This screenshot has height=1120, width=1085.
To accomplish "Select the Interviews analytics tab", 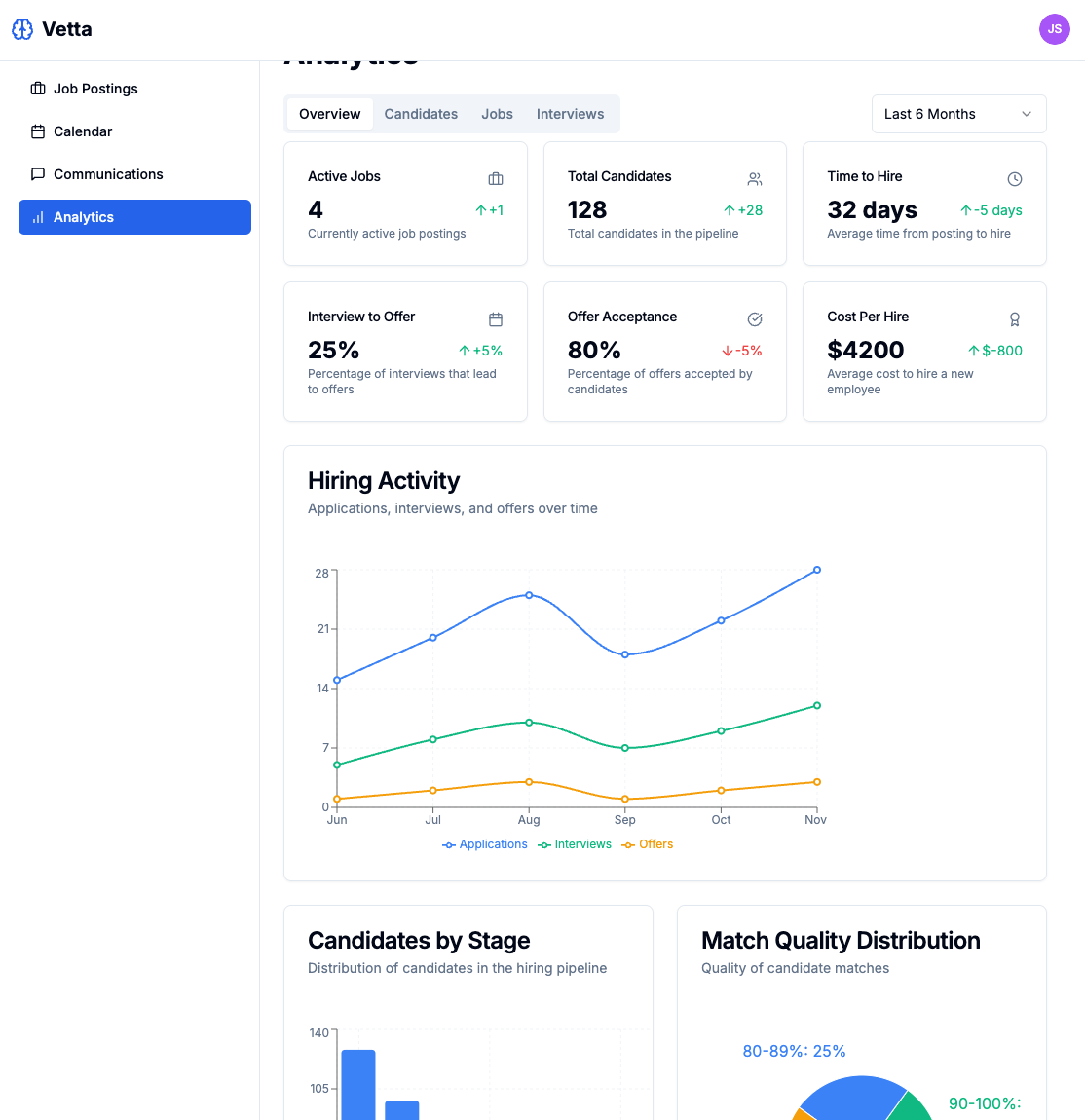I will coord(570,114).
